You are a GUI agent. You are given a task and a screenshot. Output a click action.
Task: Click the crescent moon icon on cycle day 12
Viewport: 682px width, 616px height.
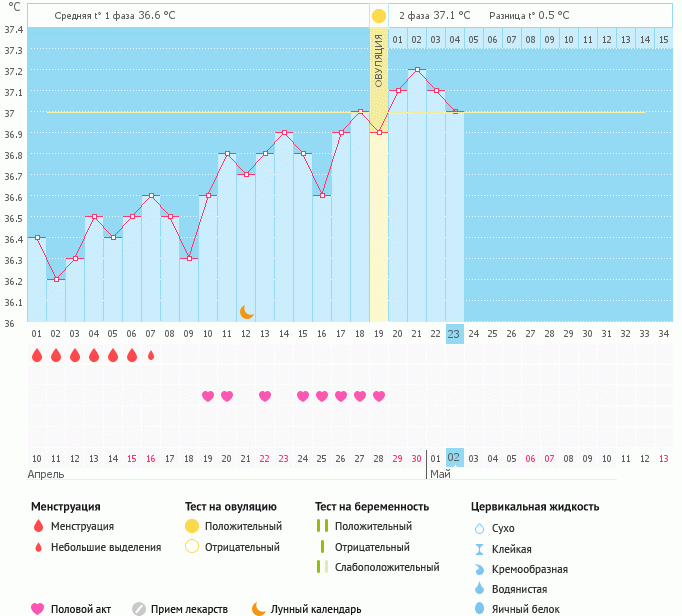tap(246, 312)
